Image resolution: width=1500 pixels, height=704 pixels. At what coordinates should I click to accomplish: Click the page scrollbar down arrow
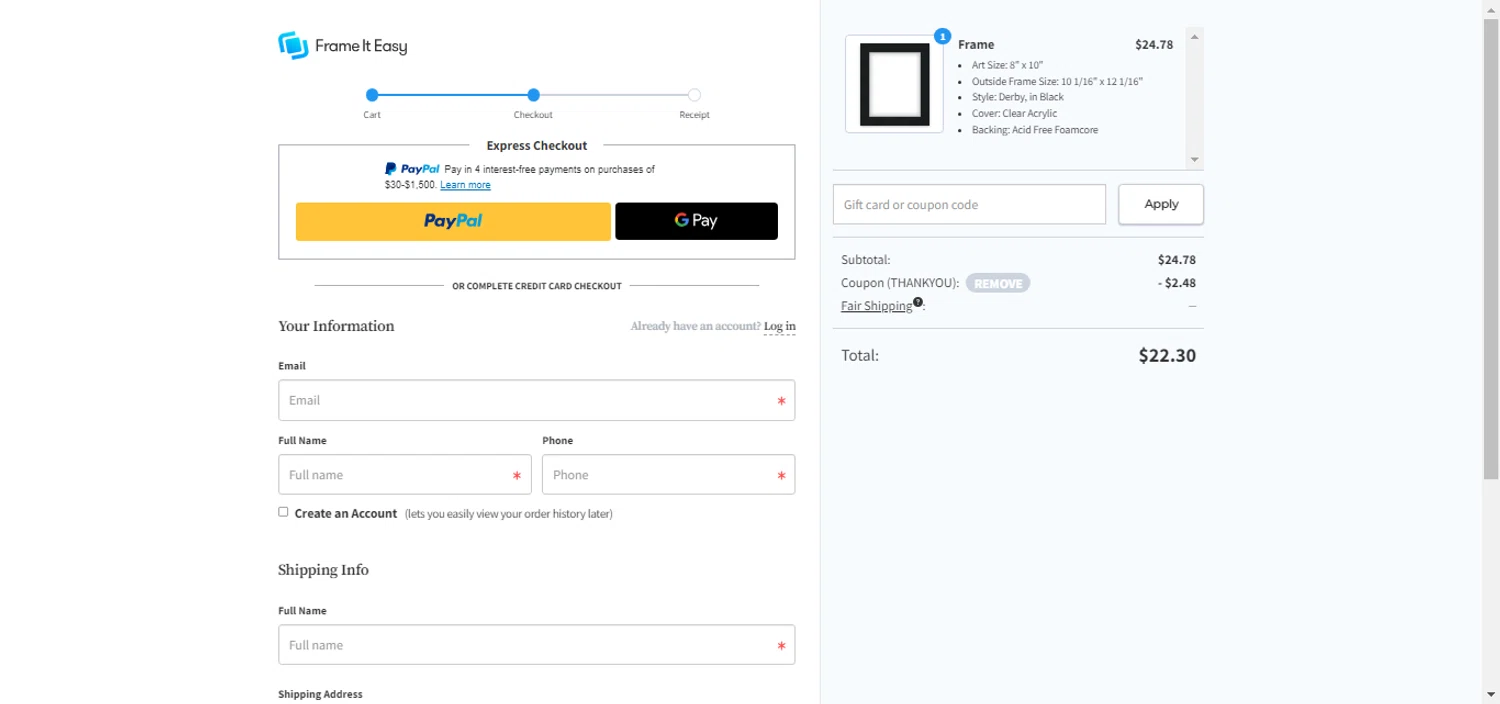tap(1491, 696)
